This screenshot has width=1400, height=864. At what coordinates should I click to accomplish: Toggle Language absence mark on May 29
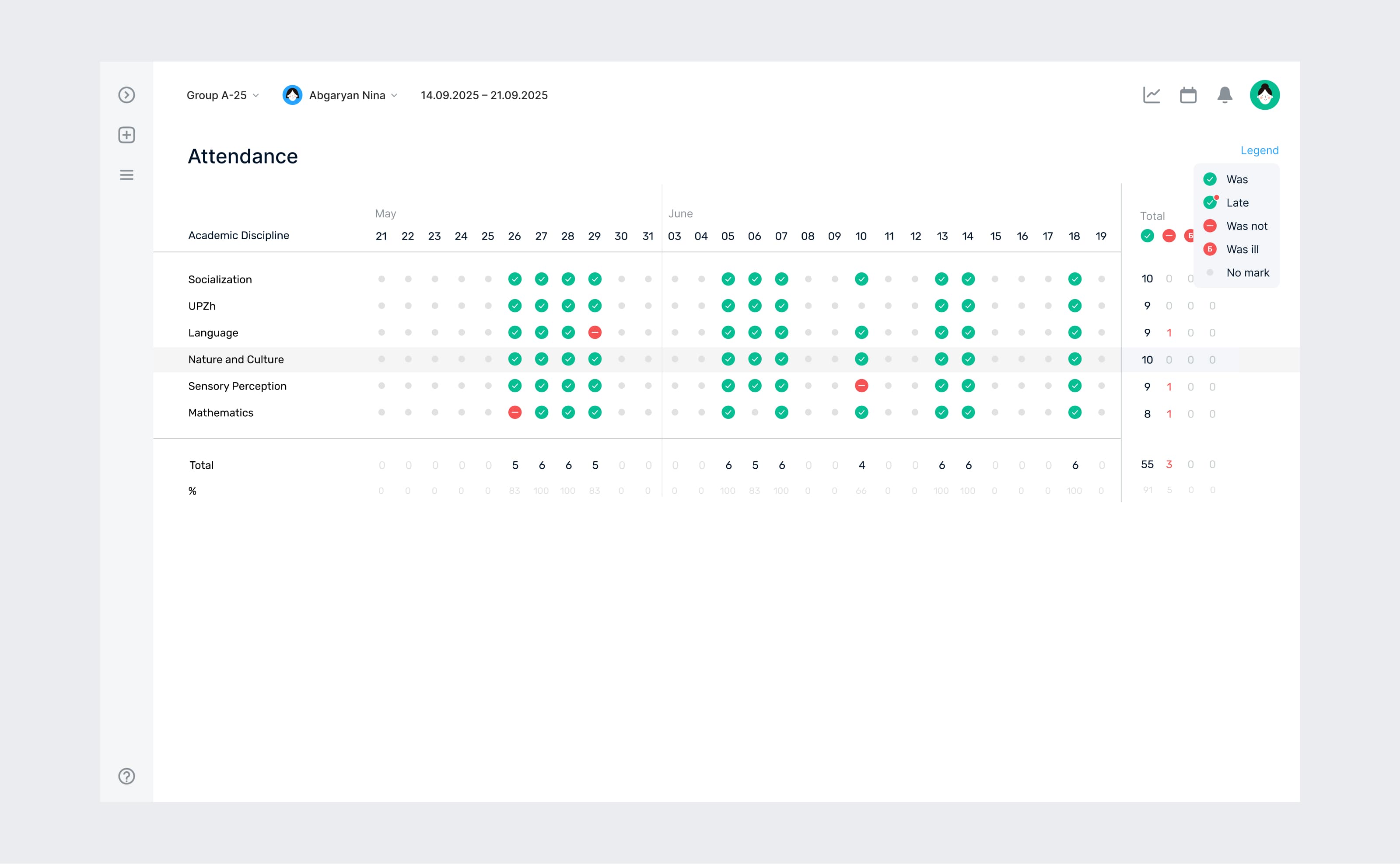595,332
